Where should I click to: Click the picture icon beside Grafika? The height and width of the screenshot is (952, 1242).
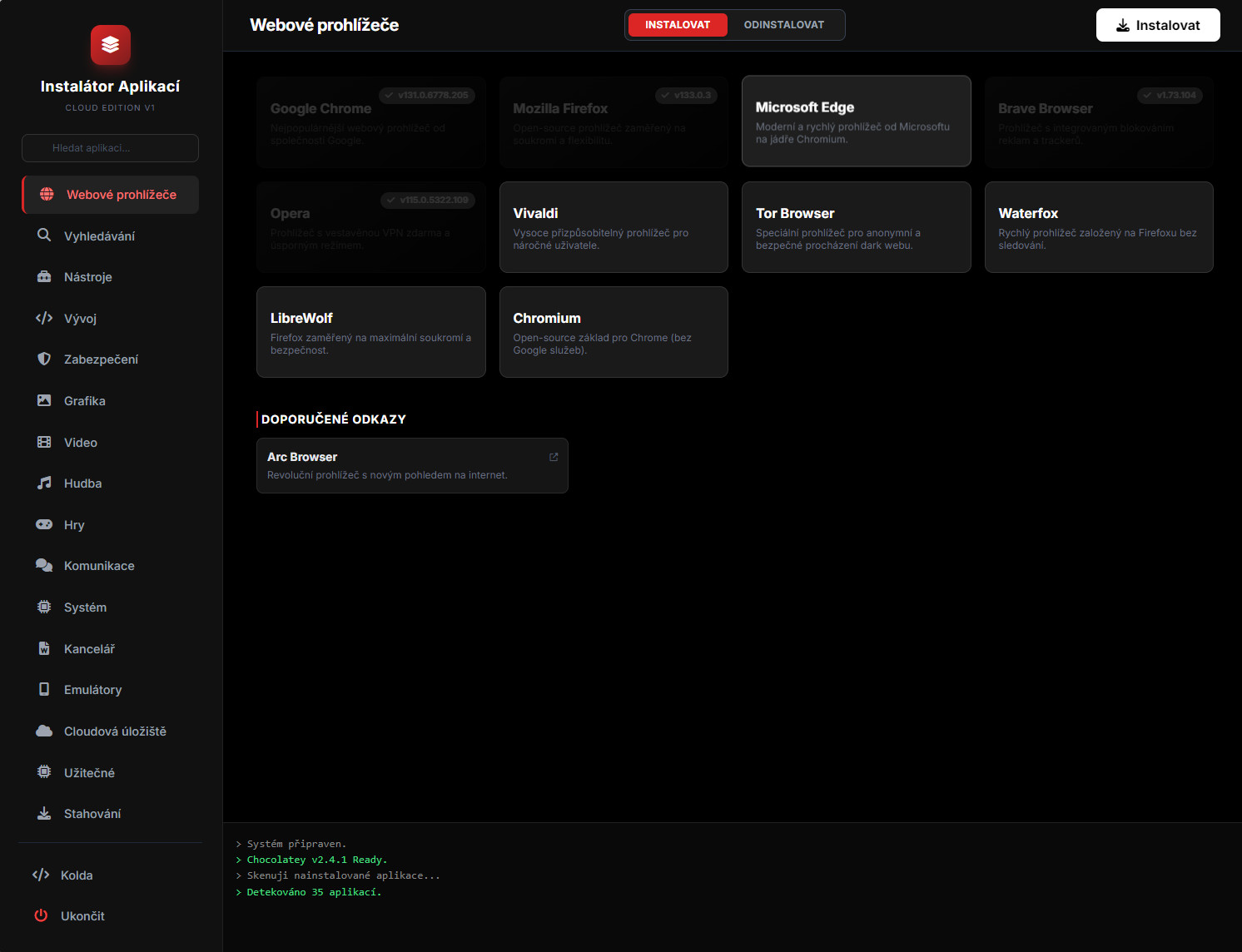click(x=44, y=401)
